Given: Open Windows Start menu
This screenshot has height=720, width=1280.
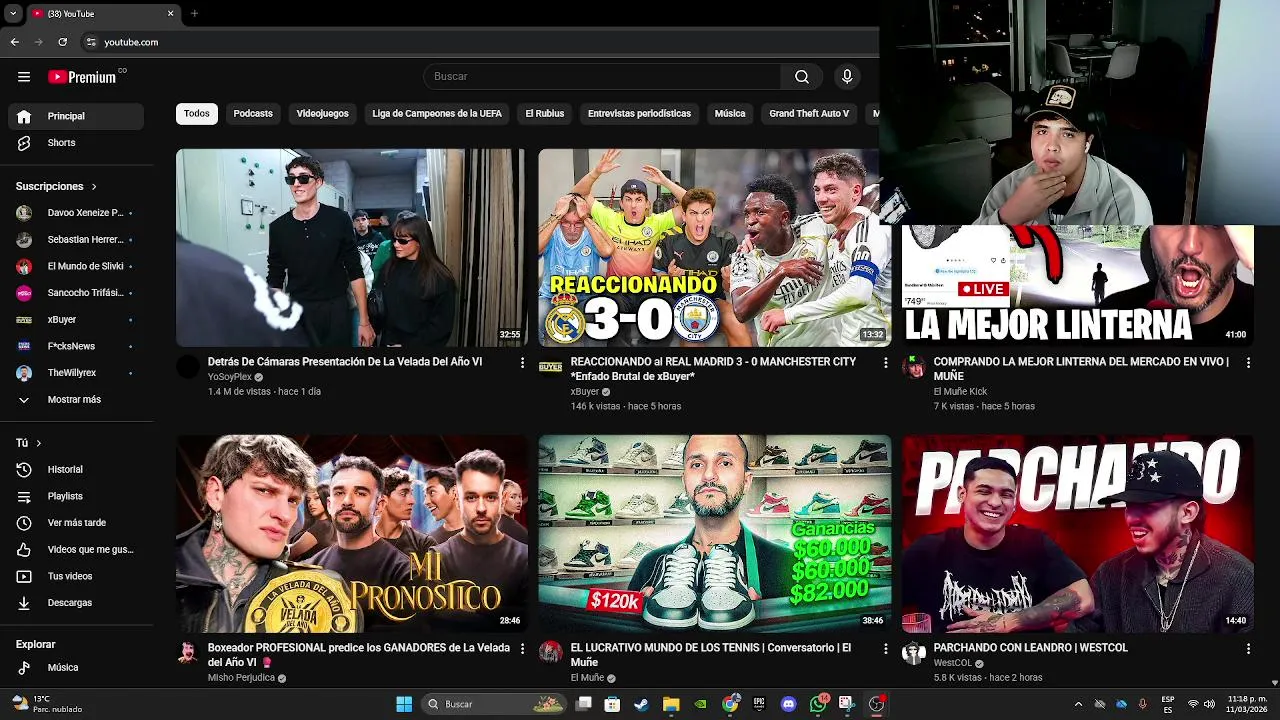Looking at the screenshot, I should click(404, 704).
